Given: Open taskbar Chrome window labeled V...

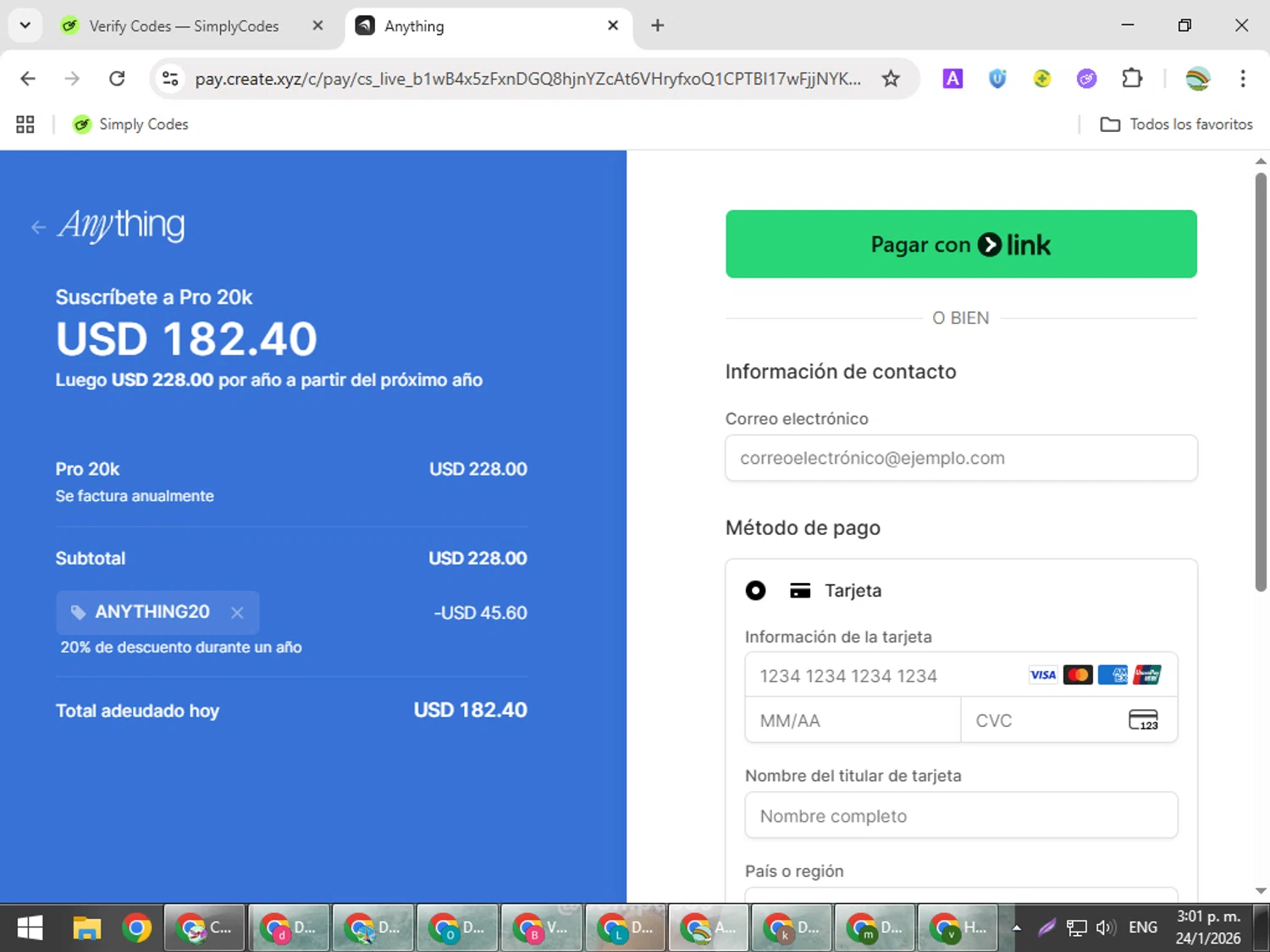Looking at the screenshot, I should coord(541,928).
